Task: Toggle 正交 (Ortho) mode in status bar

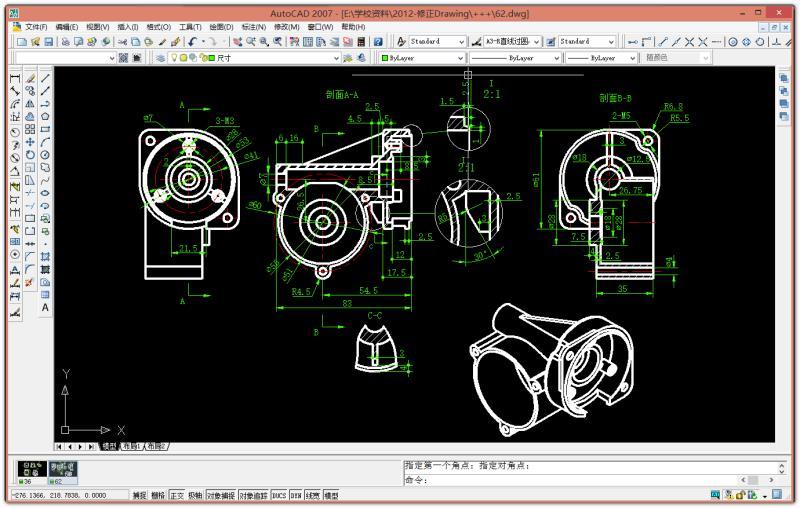Action: pyautogui.click(x=177, y=495)
